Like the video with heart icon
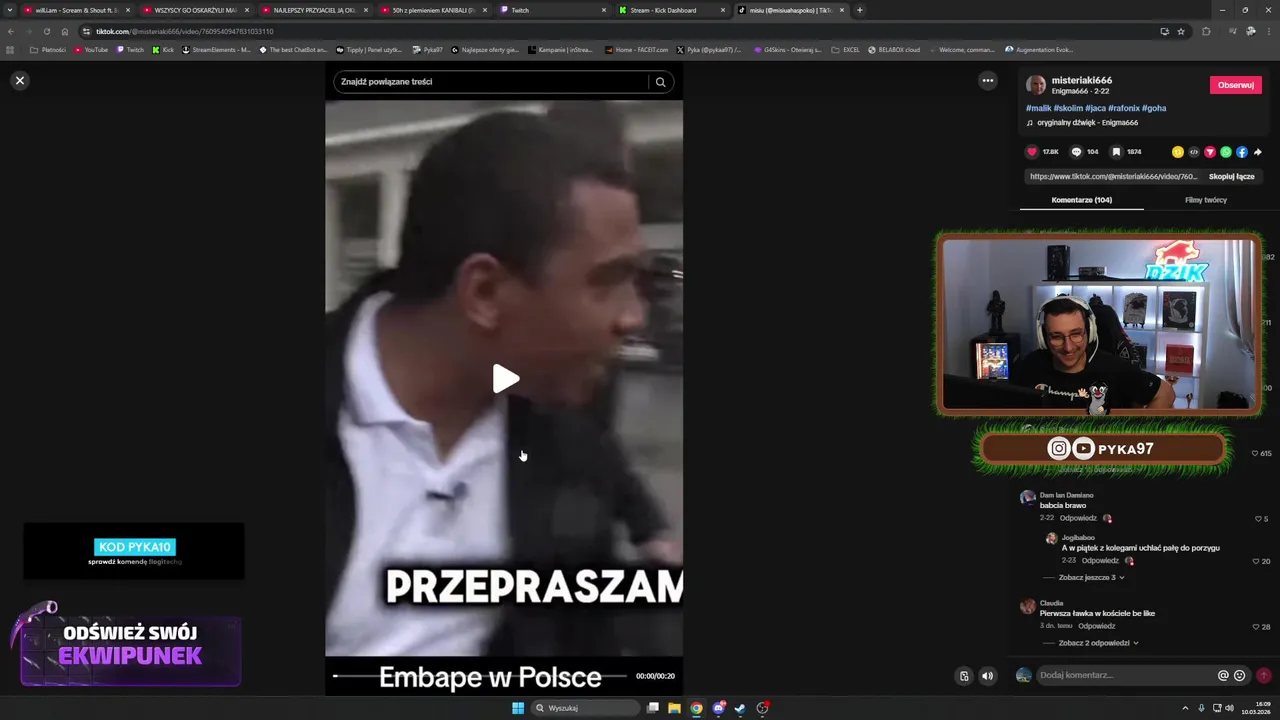This screenshot has width=1280, height=720. pyautogui.click(x=1032, y=152)
